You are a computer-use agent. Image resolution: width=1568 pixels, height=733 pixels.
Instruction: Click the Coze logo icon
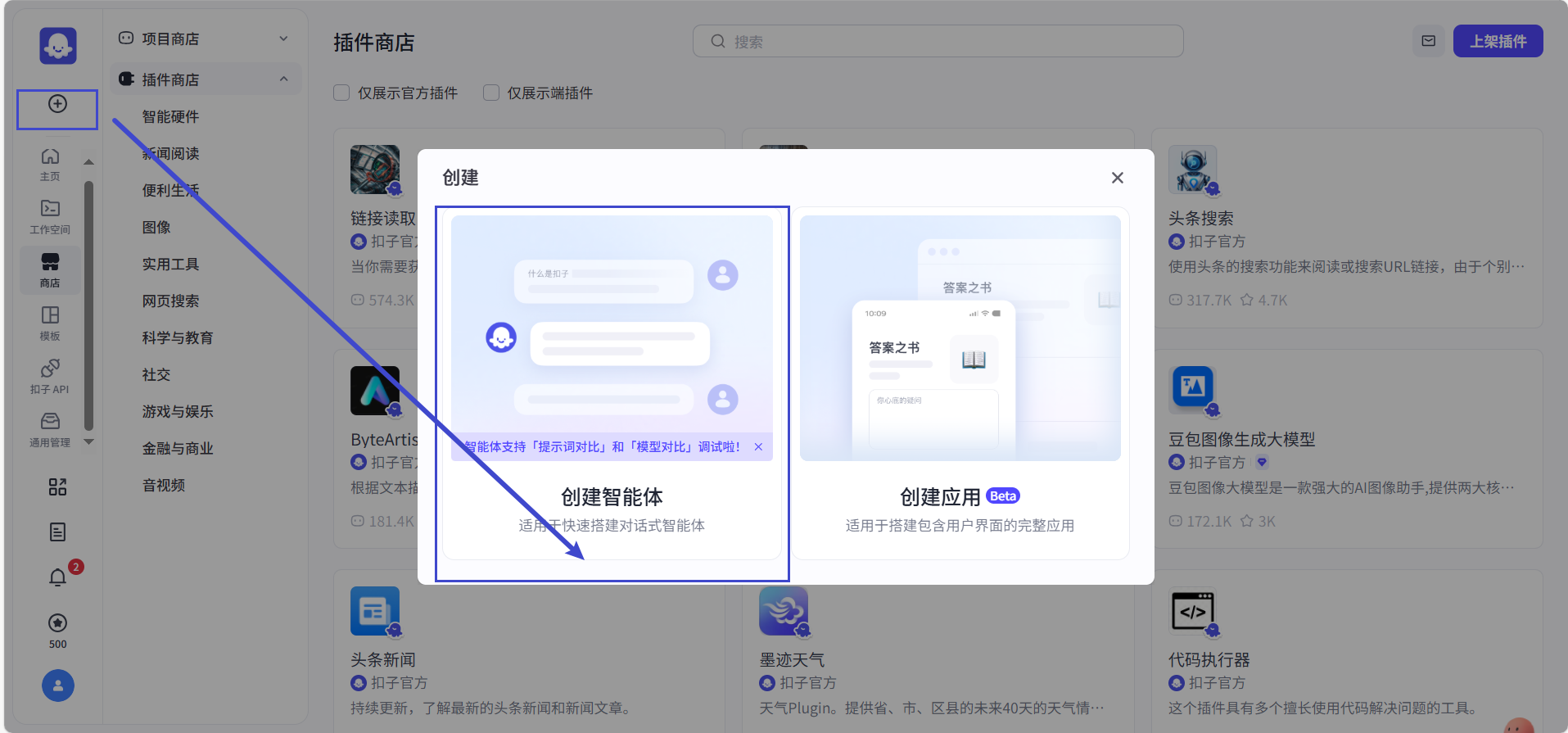click(58, 45)
